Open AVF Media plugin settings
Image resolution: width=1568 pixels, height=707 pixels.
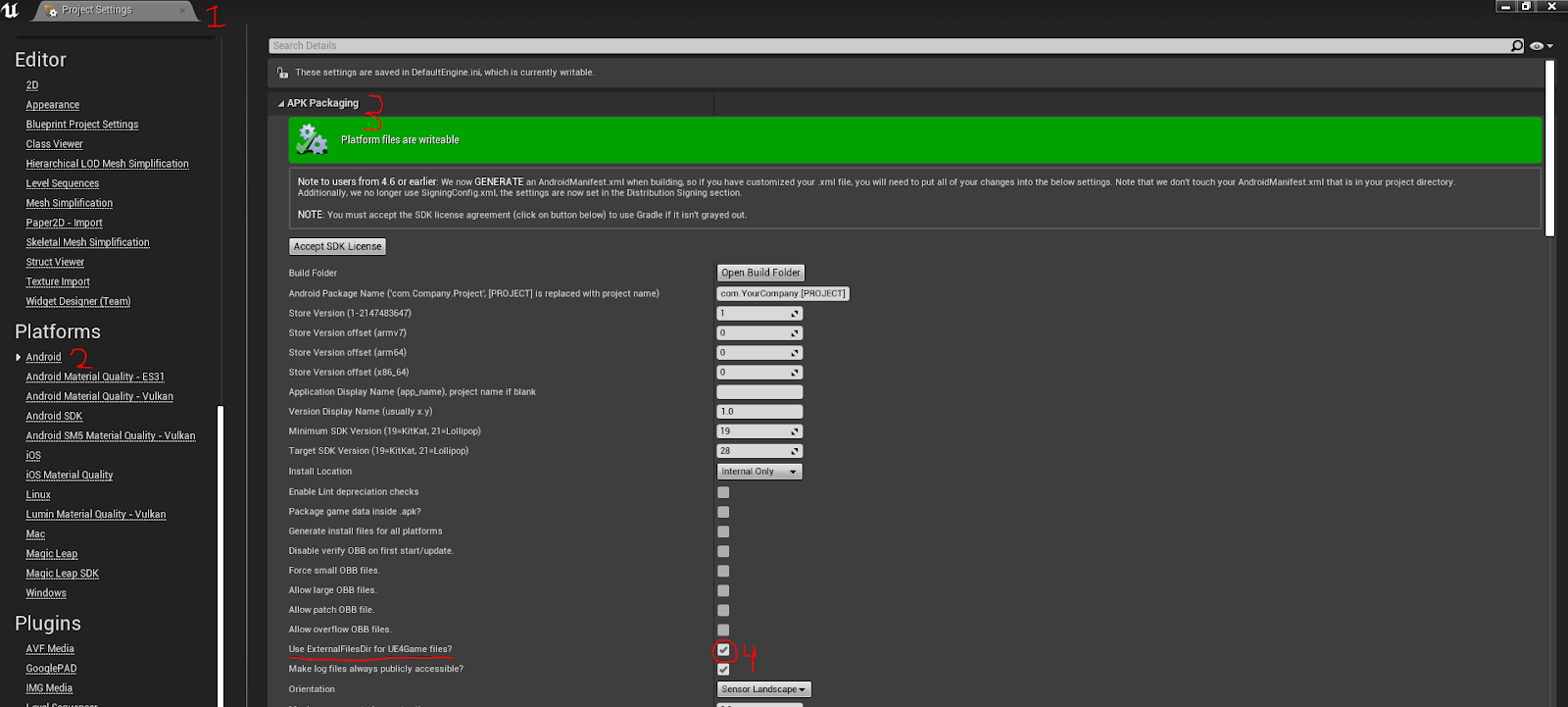click(50, 648)
